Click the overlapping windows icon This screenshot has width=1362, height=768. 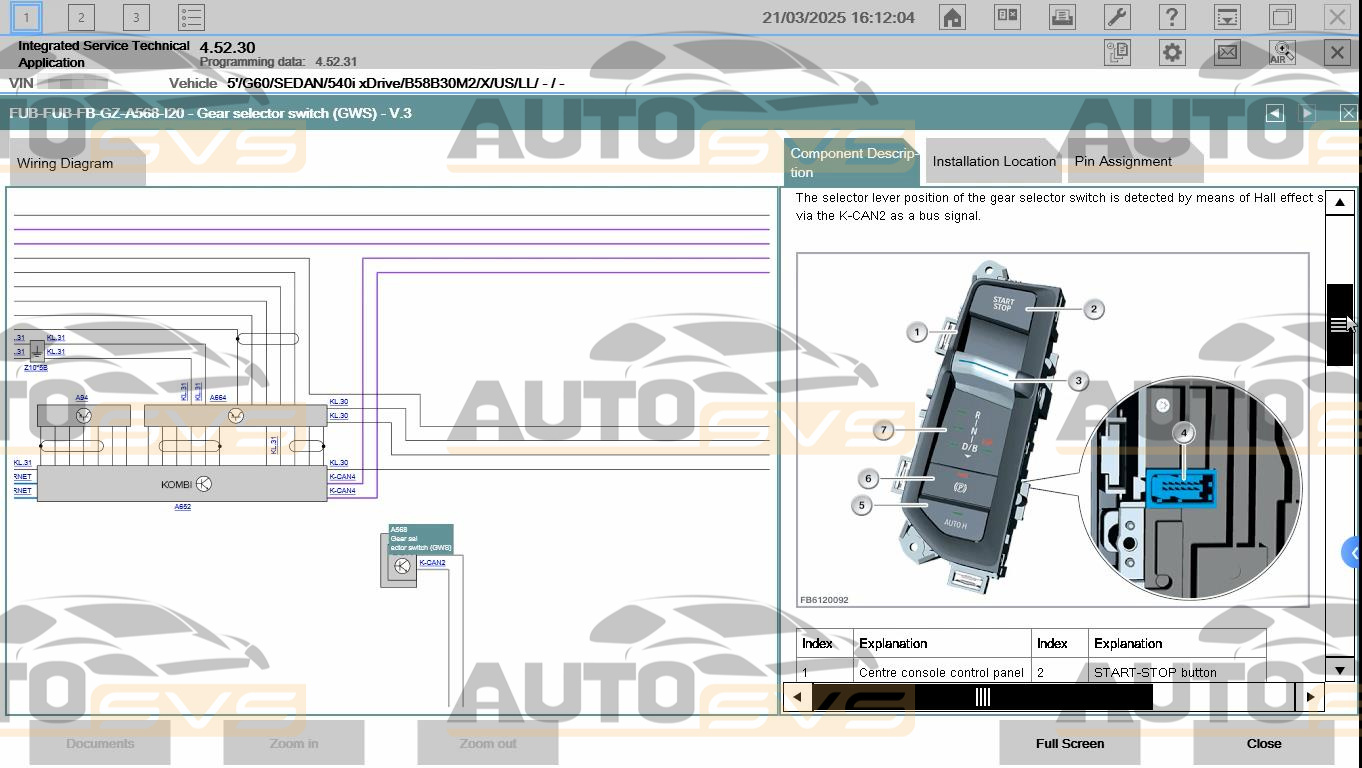tap(1282, 17)
